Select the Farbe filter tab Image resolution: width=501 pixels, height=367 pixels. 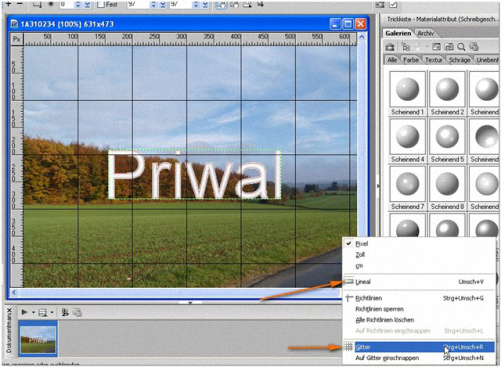(411, 60)
